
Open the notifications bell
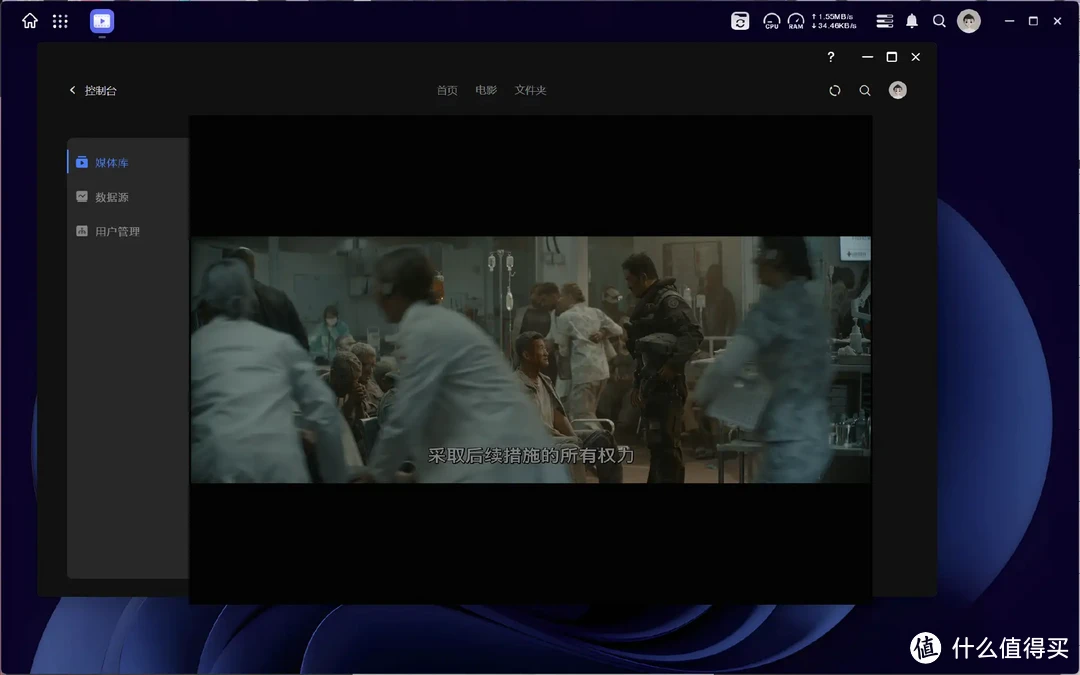pos(912,21)
